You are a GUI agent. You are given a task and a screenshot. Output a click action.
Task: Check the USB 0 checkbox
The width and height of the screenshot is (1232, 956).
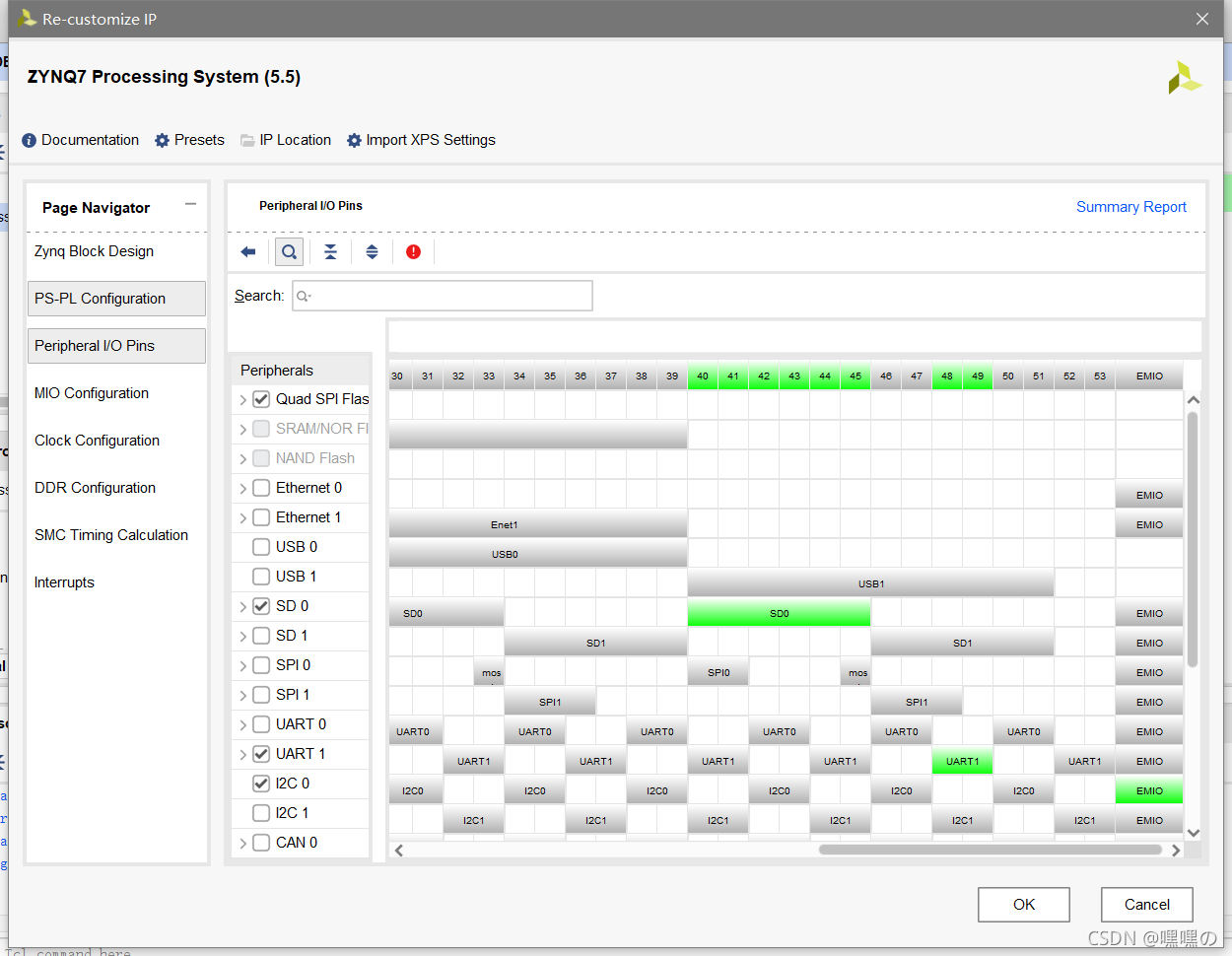point(261,547)
